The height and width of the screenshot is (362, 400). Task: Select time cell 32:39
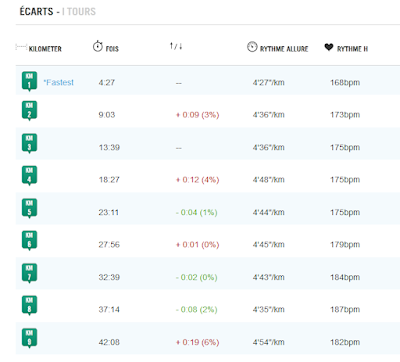[x=109, y=277]
